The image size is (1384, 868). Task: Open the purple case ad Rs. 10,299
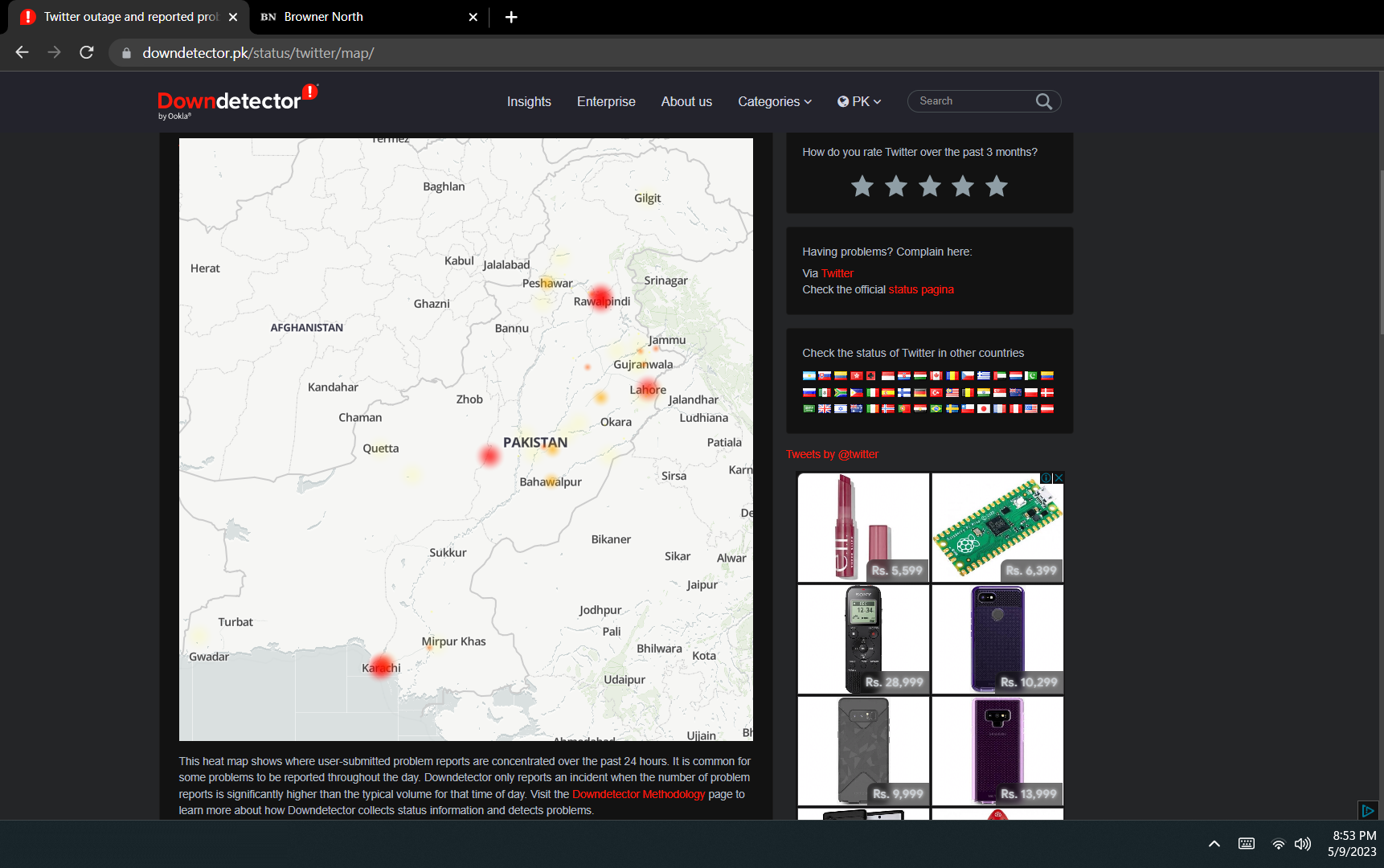coord(997,639)
